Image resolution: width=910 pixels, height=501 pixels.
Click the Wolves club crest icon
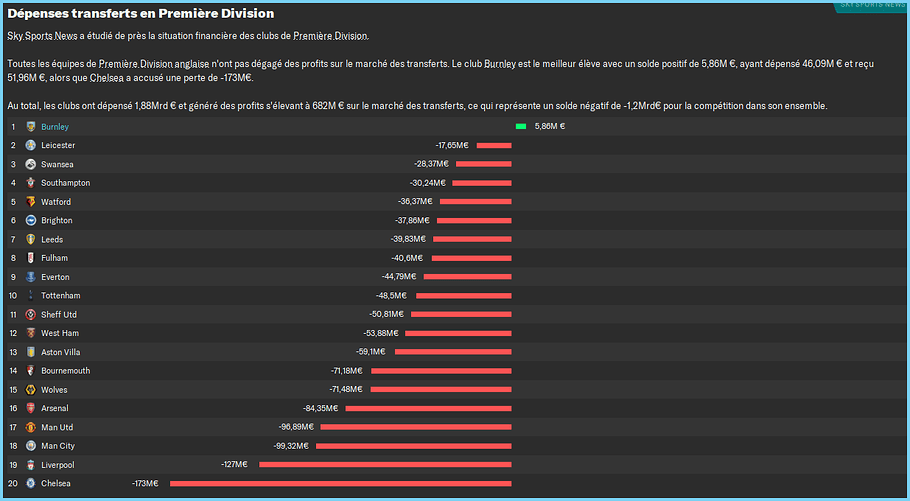pyautogui.click(x=31, y=390)
